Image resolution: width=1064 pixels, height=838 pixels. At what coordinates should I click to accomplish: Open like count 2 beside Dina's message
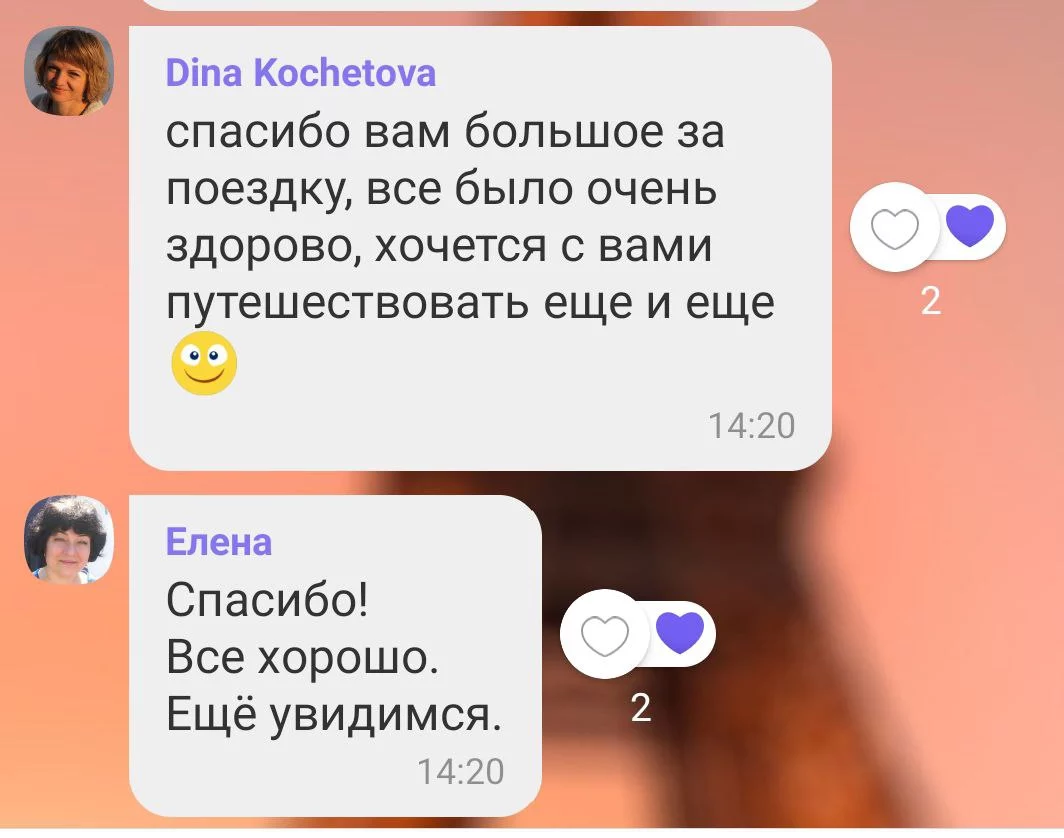931,301
